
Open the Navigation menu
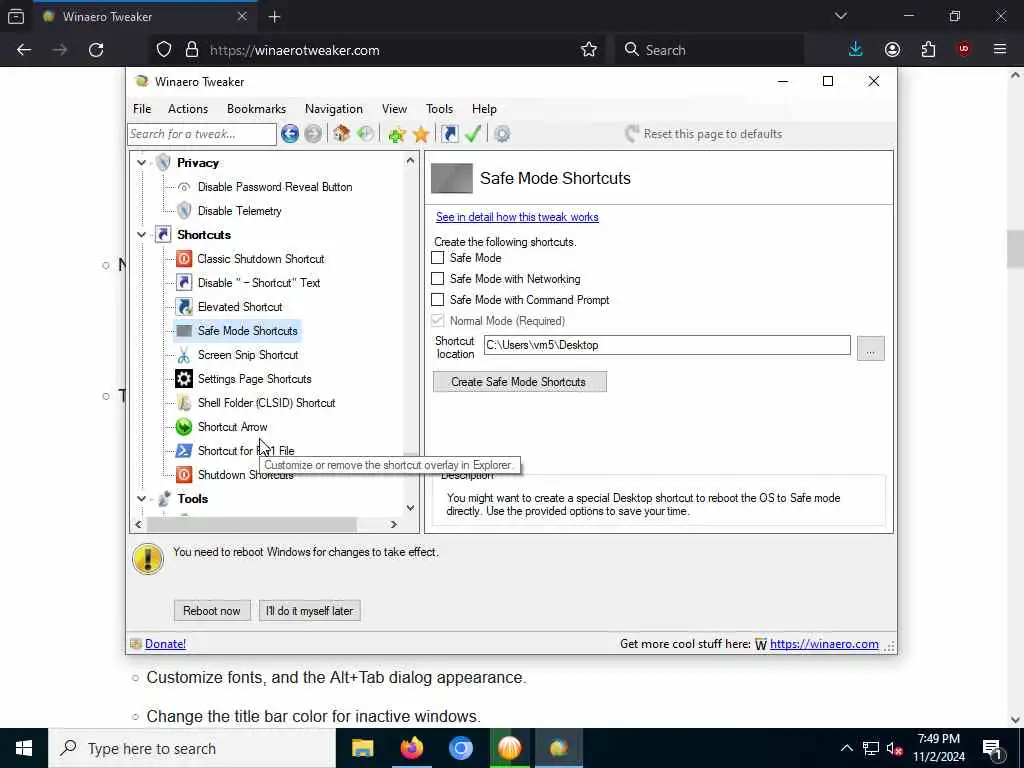pos(334,109)
